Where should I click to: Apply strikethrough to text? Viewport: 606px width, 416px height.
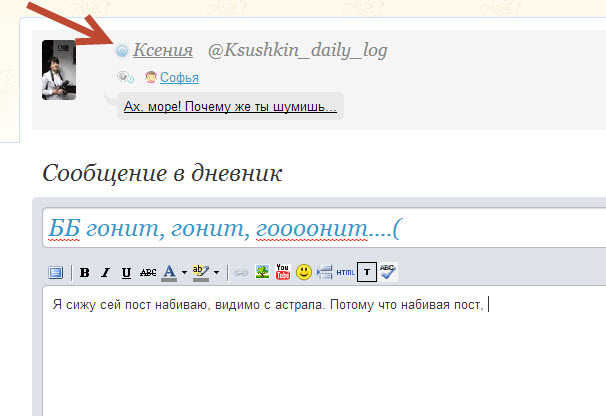click(x=148, y=272)
